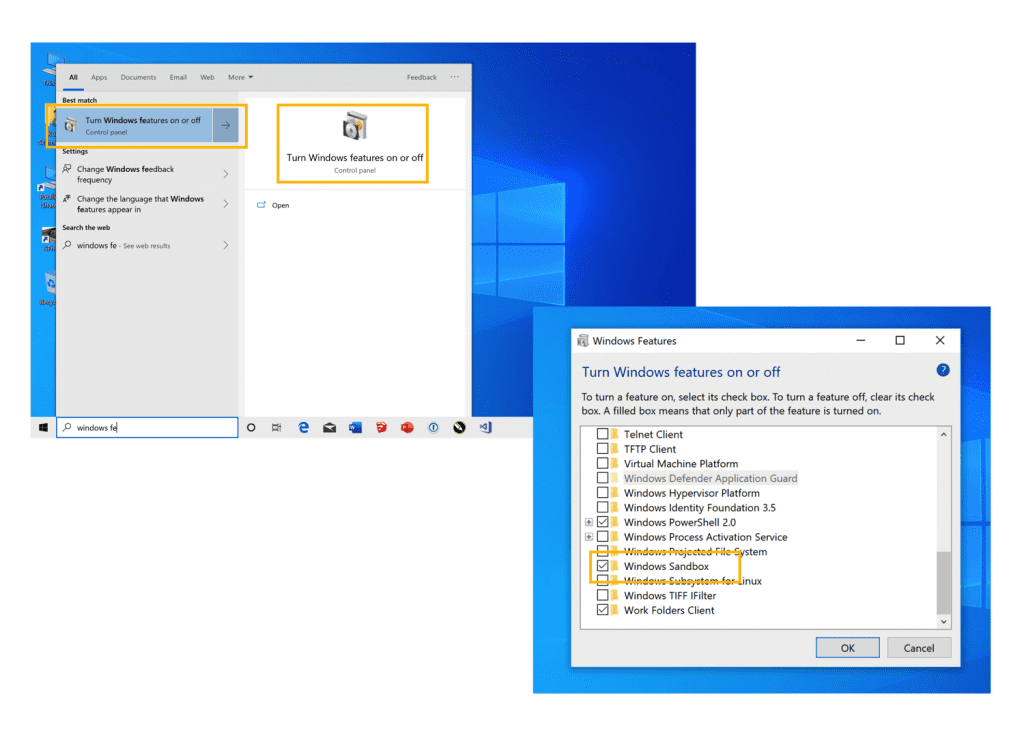
Task: Open the More dropdown in search filters
Action: coord(240,77)
